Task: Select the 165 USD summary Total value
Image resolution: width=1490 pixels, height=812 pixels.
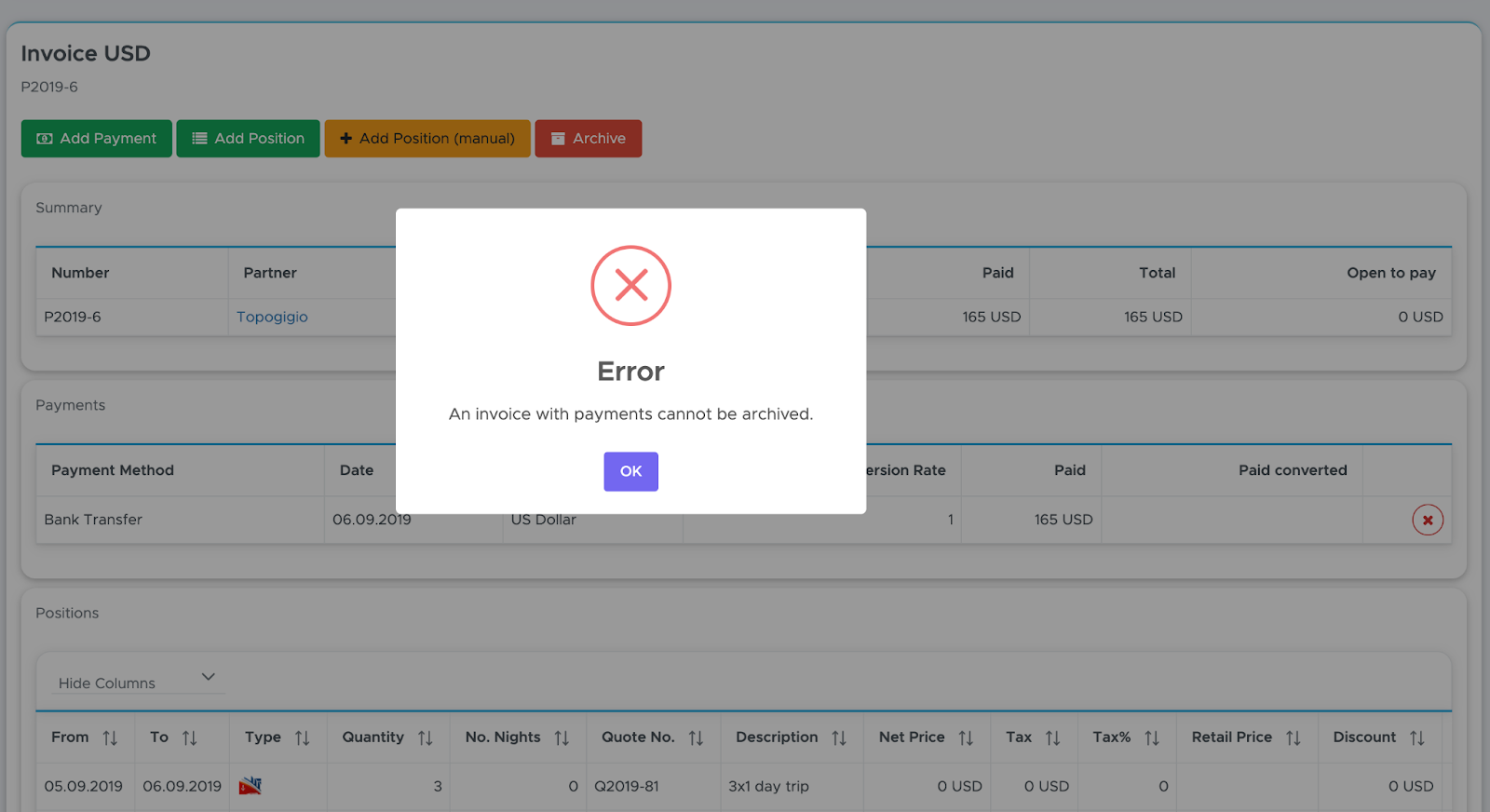Action: (x=1153, y=317)
